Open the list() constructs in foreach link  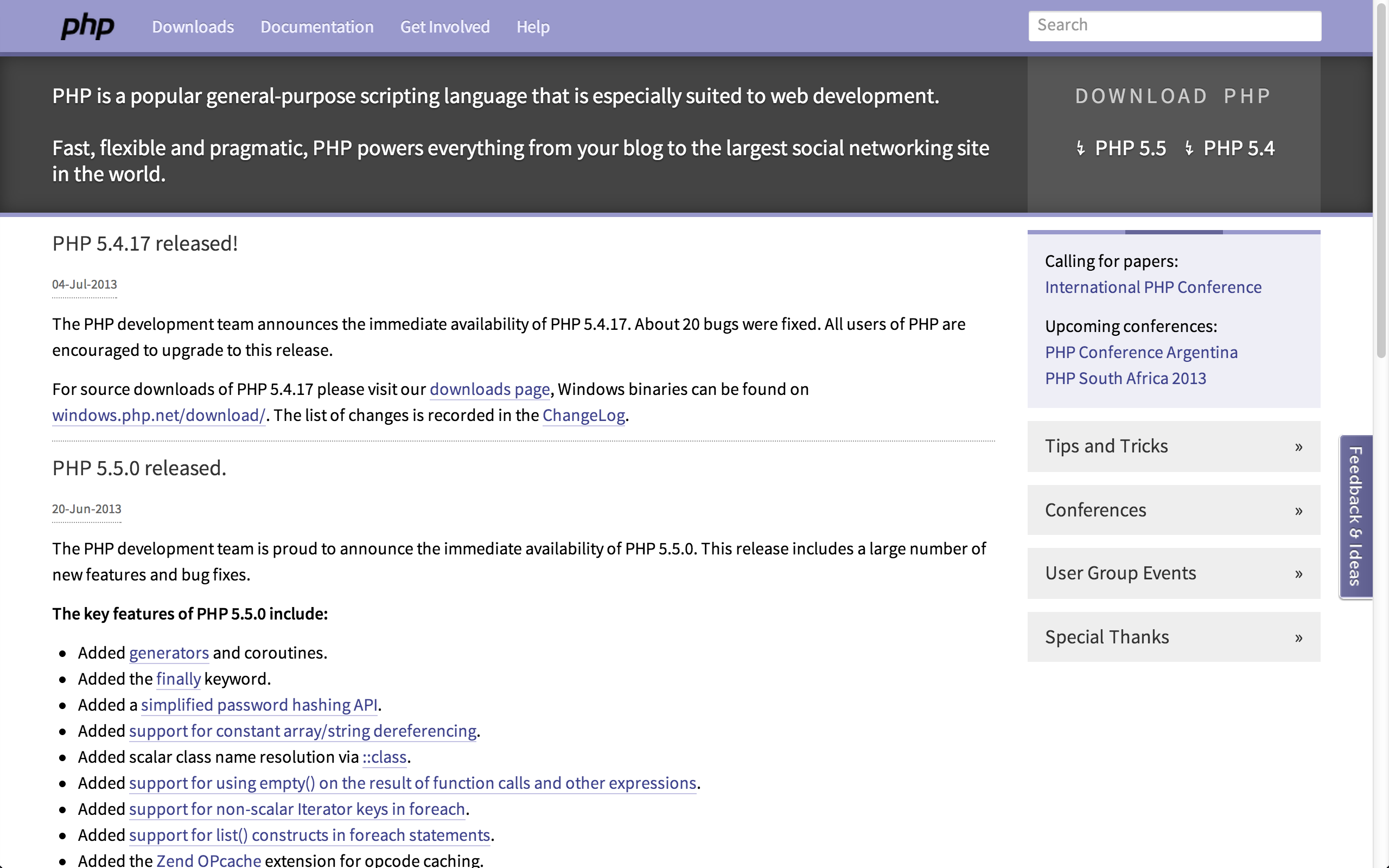tap(309, 835)
